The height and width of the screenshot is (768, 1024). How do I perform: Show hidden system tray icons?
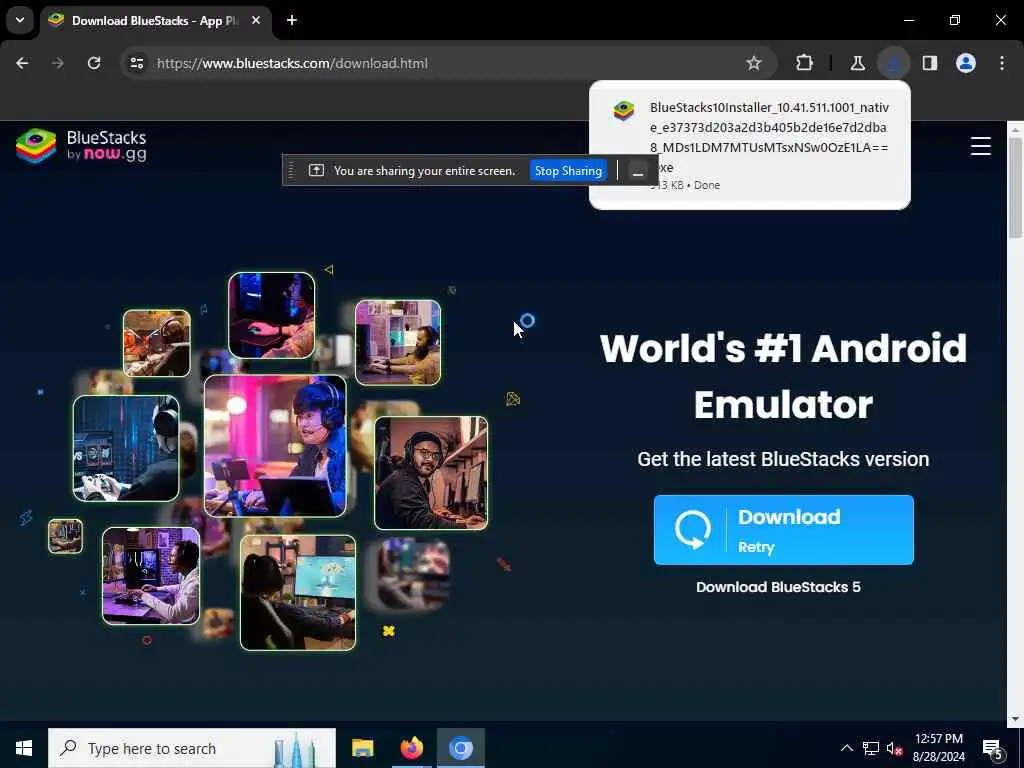[x=846, y=748]
